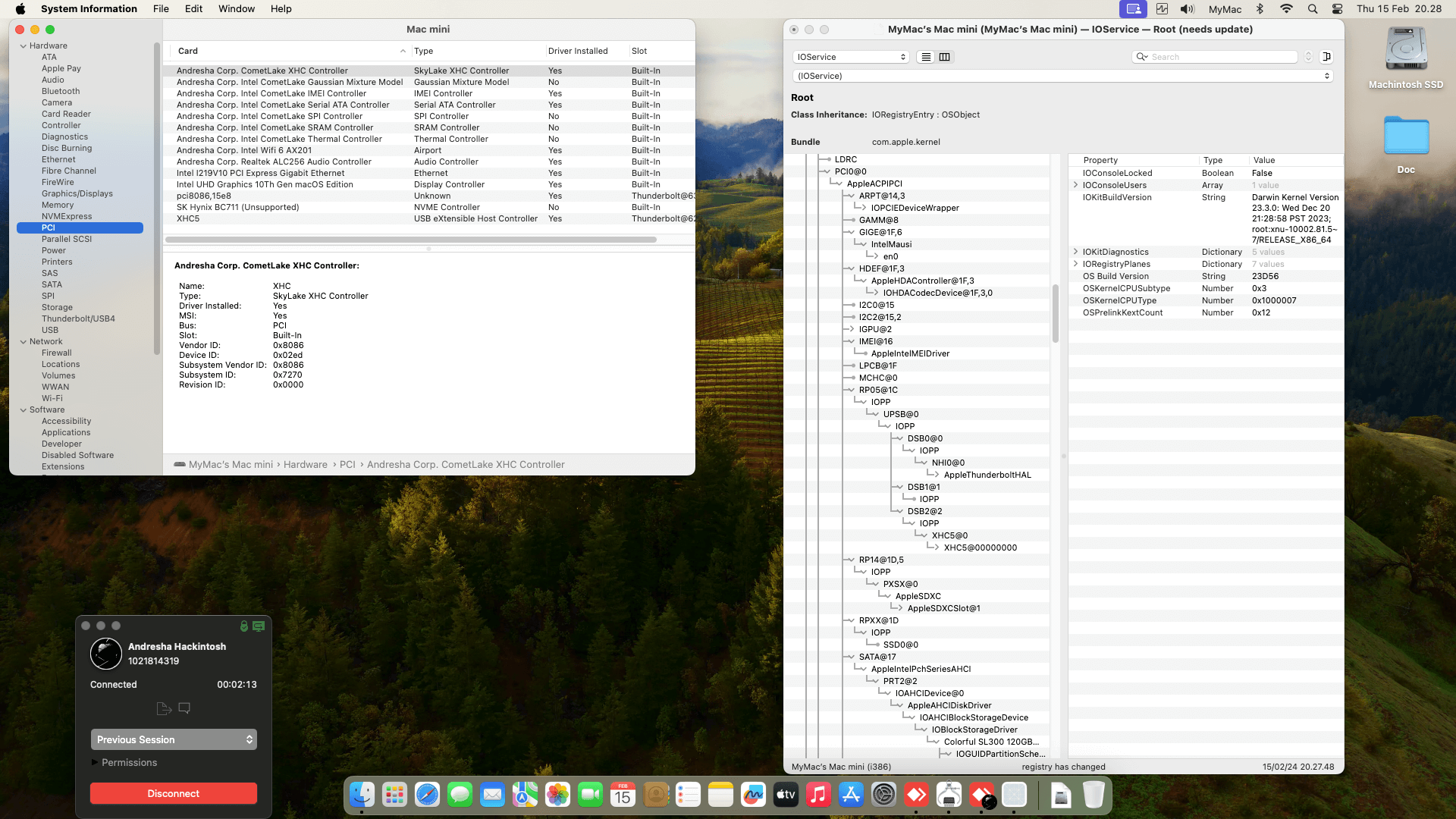The height and width of the screenshot is (819, 1456).
Task: Open Freeform in the Dock
Action: [x=753, y=795]
